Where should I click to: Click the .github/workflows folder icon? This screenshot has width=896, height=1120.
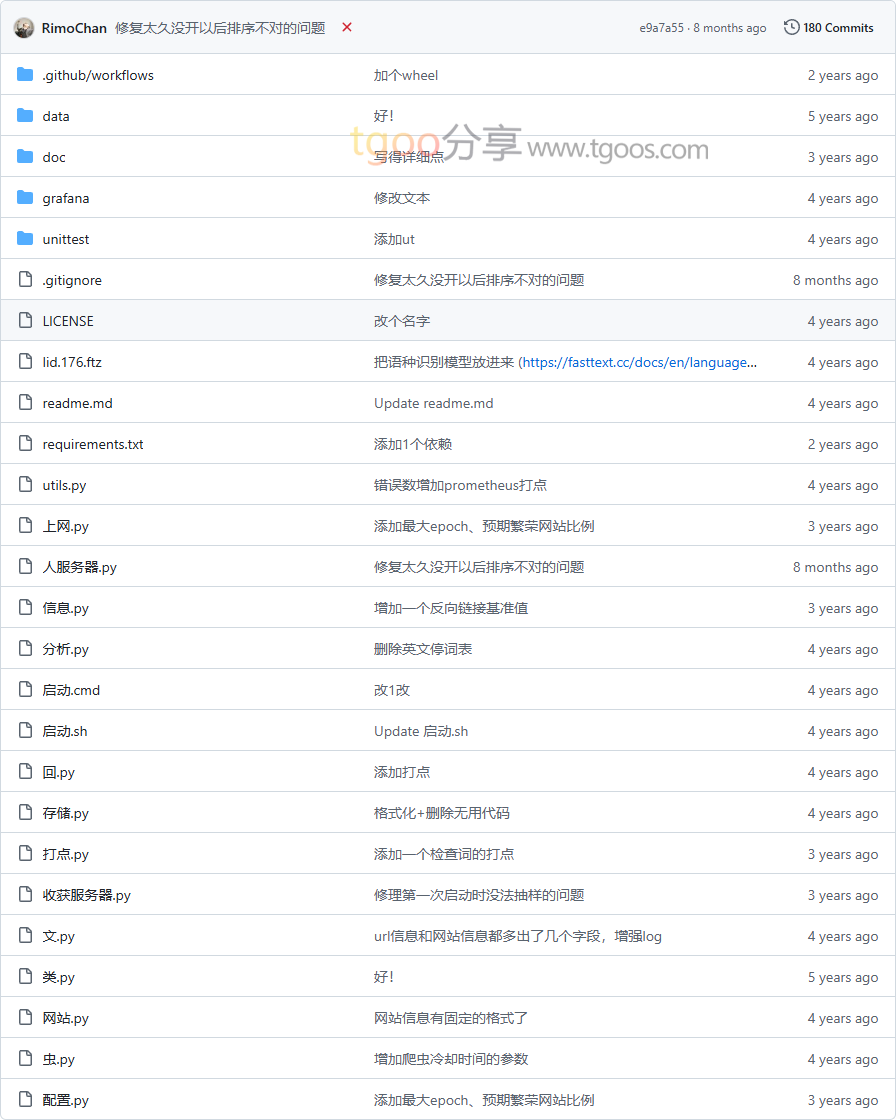pyautogui.click(x=25, y=75)
